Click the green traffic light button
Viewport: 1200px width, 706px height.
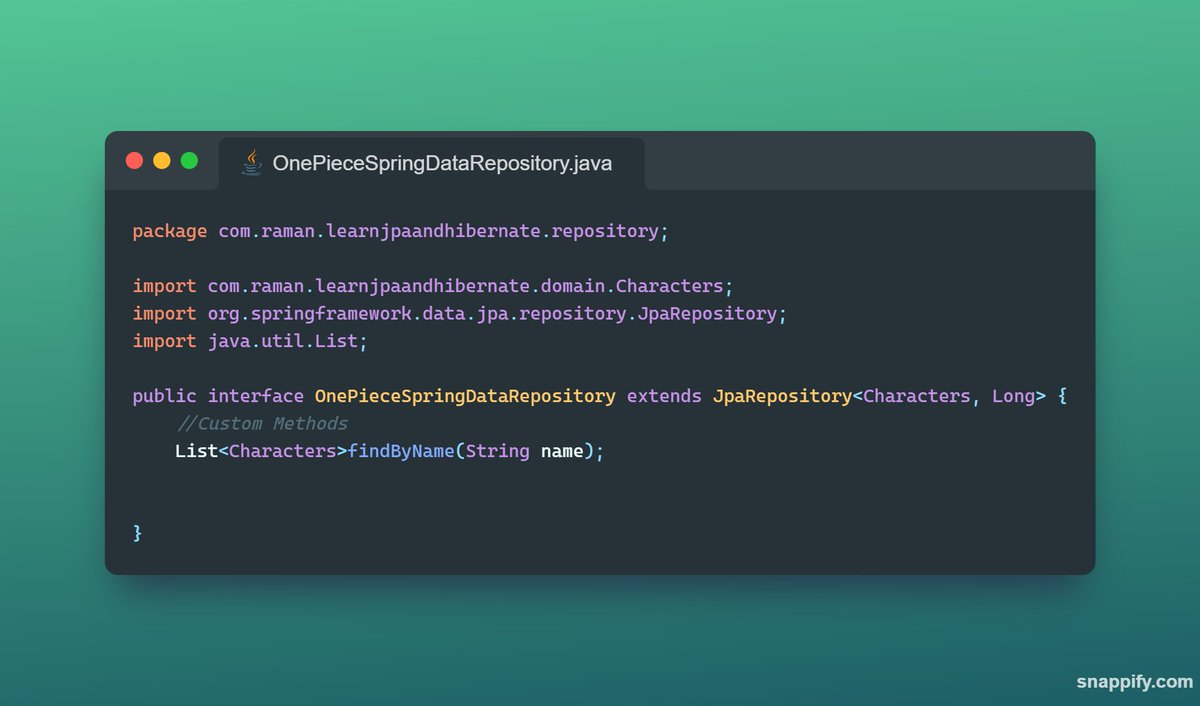pos(189,159)
